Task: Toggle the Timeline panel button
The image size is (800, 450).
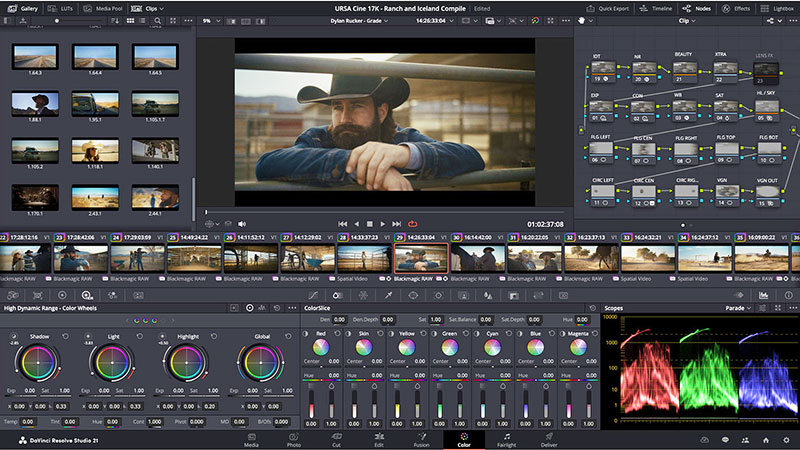Action: (x=656, y=8)
